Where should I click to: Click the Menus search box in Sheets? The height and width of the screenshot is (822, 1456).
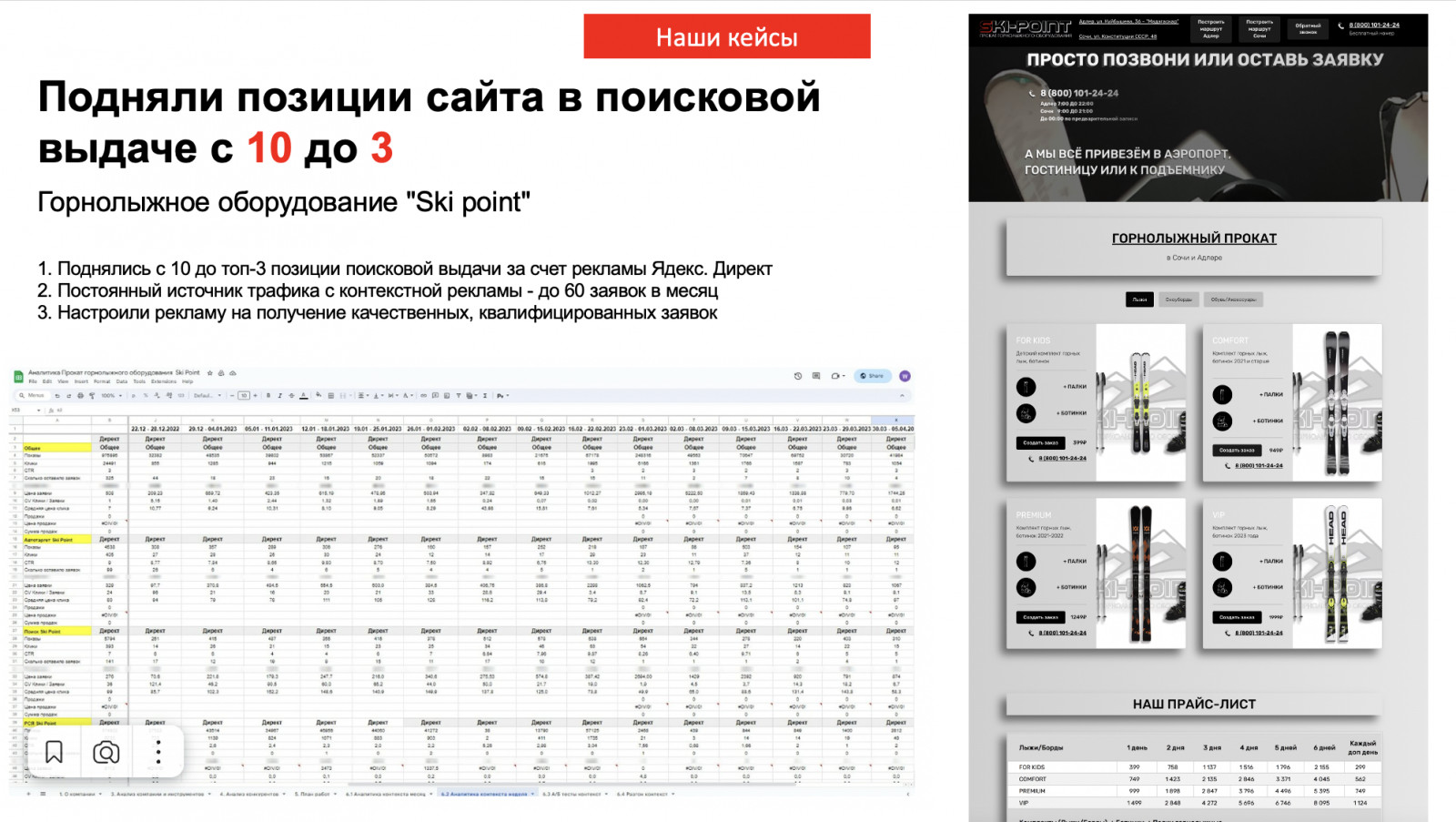click(32, 396)
